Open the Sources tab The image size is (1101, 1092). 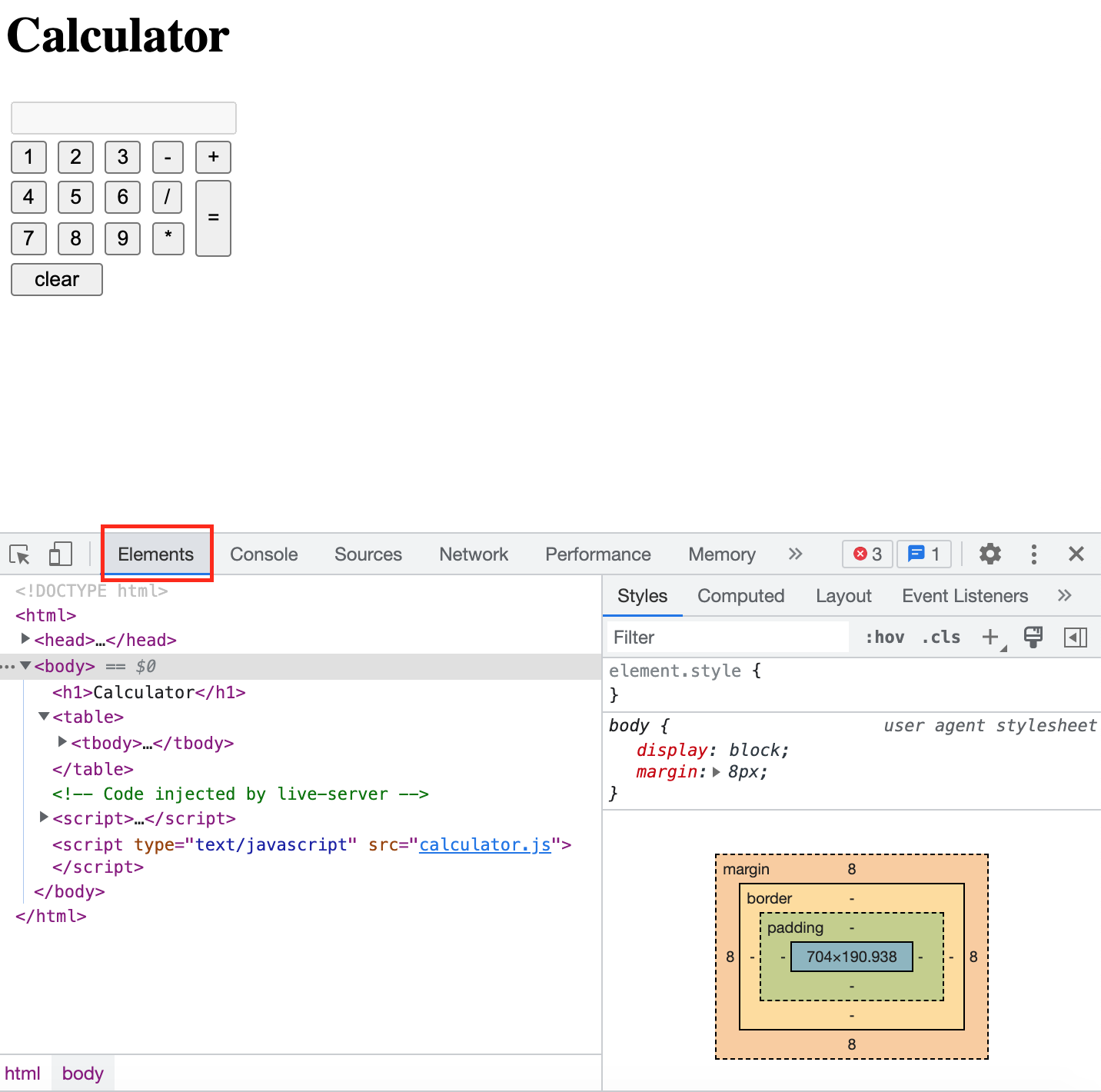click(368, 554)
